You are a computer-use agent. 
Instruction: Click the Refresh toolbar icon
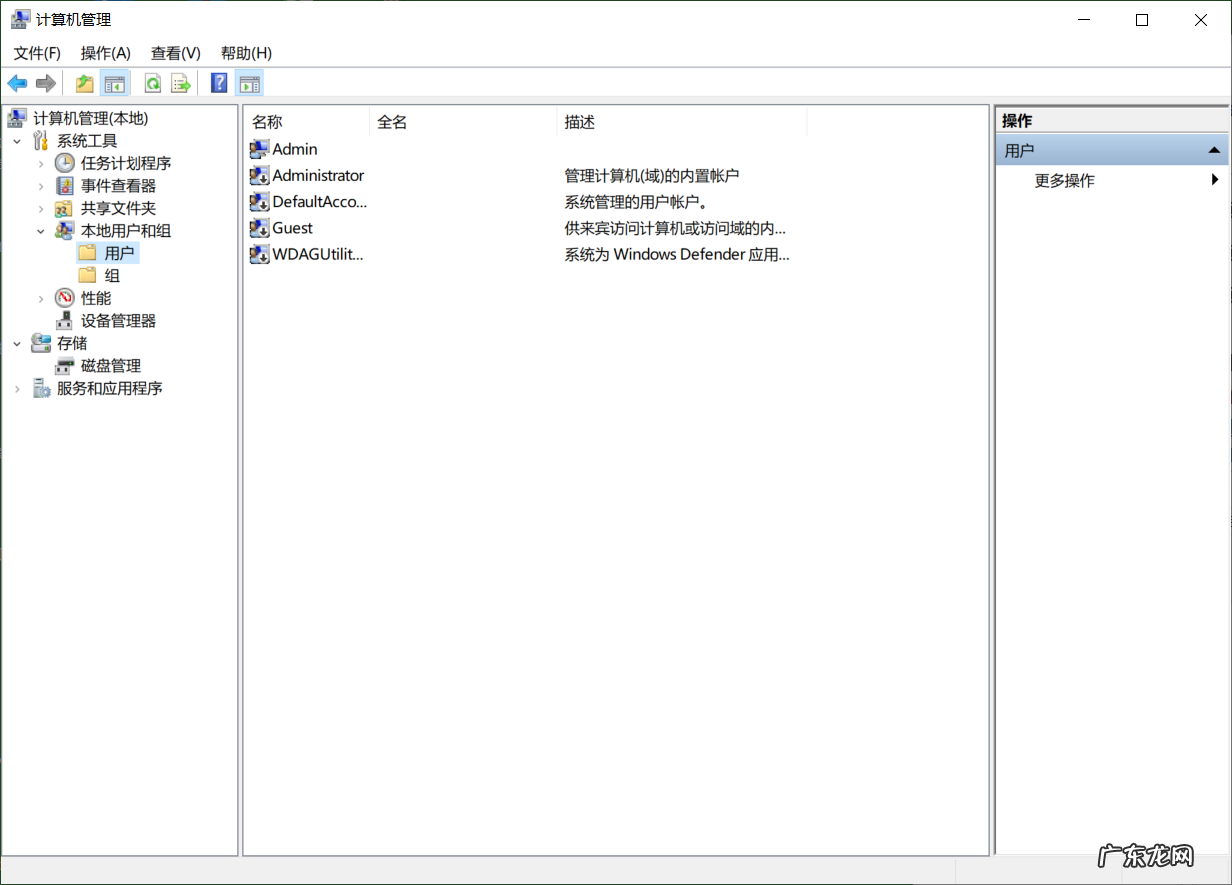(153, 84)
